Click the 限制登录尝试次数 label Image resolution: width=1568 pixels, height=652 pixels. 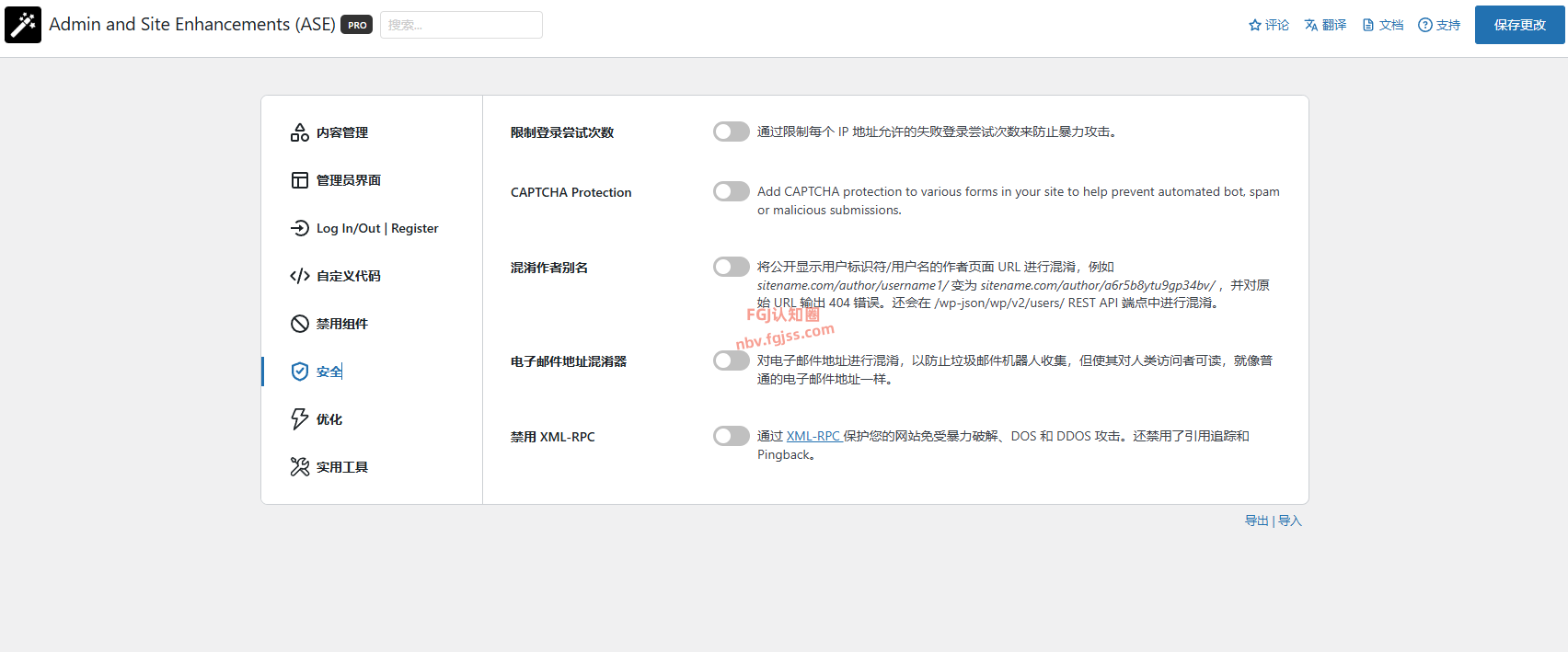coord(562,132)
